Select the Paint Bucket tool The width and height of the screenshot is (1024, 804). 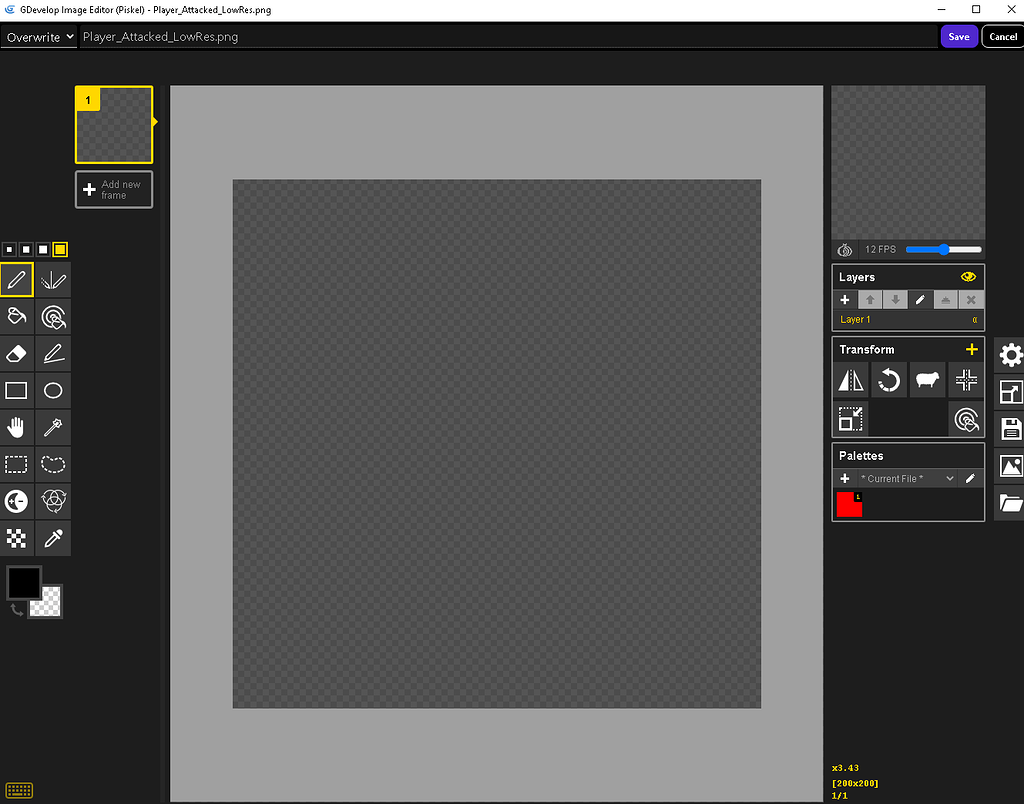point(16,317)
